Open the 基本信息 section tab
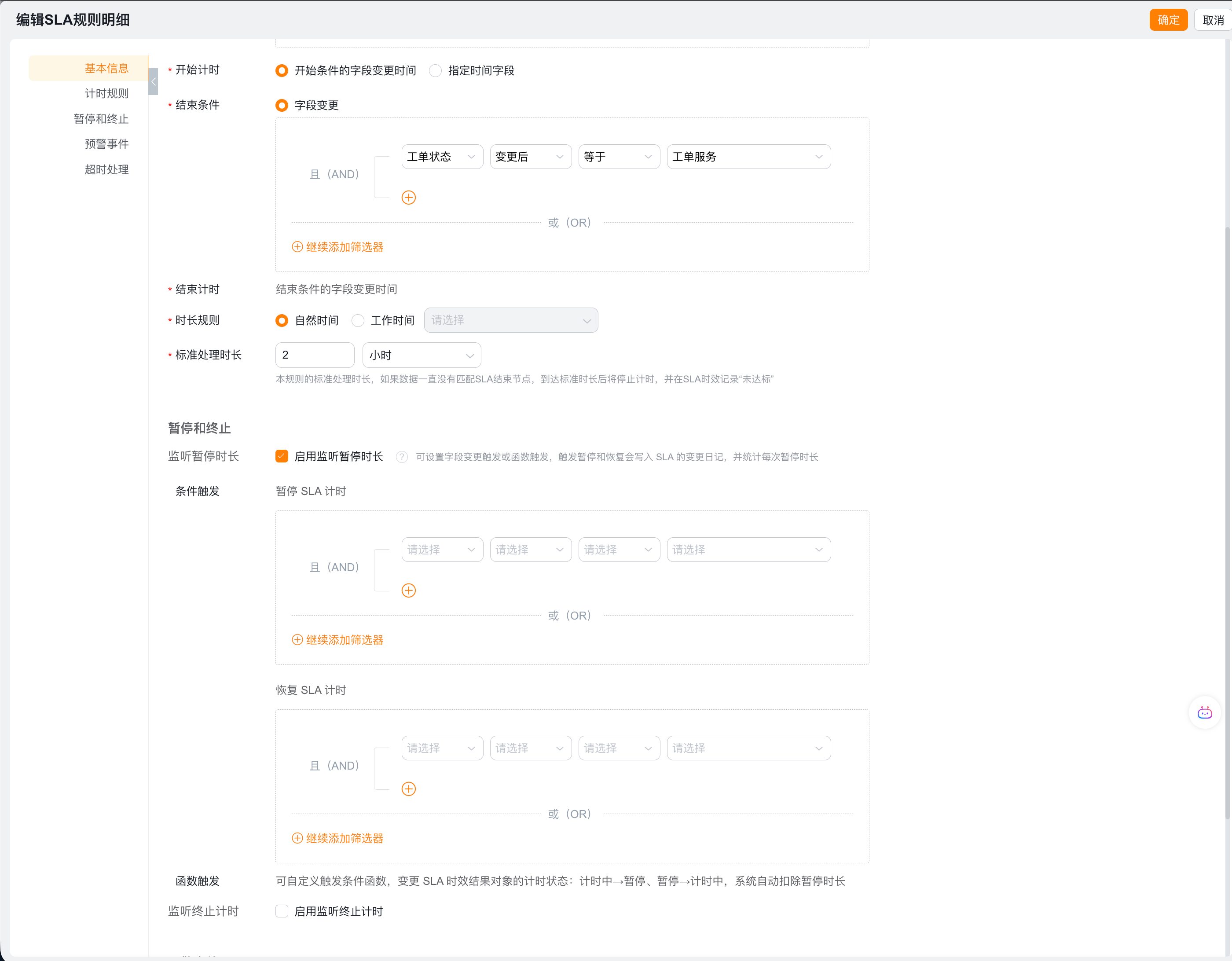Image resolution: width=1232 pixels, height=961 pixels. [x=88, y=68]
